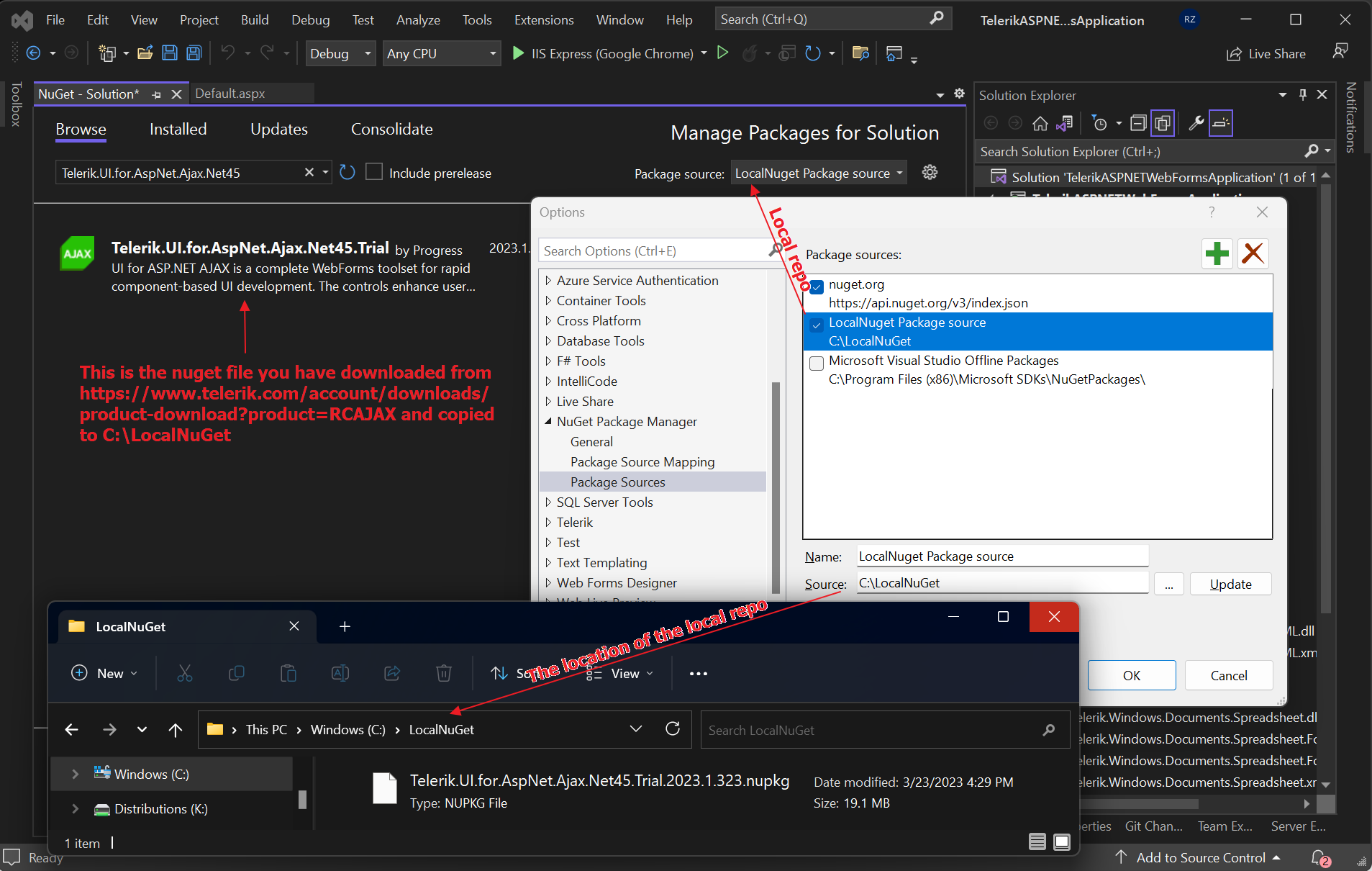Viewport: 1372px width, 871px height.
Task: Browse for source folder with ellipsis button
Action: [x=1169, y=584]
